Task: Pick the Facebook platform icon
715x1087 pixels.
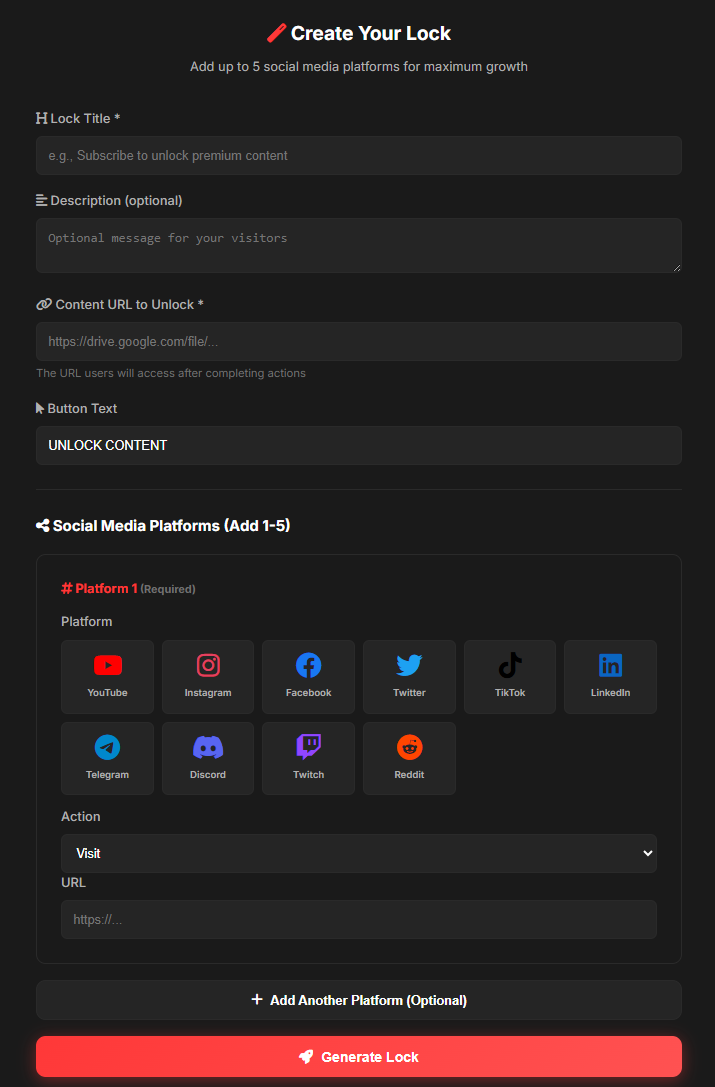Action: click(x=308, y=676)
